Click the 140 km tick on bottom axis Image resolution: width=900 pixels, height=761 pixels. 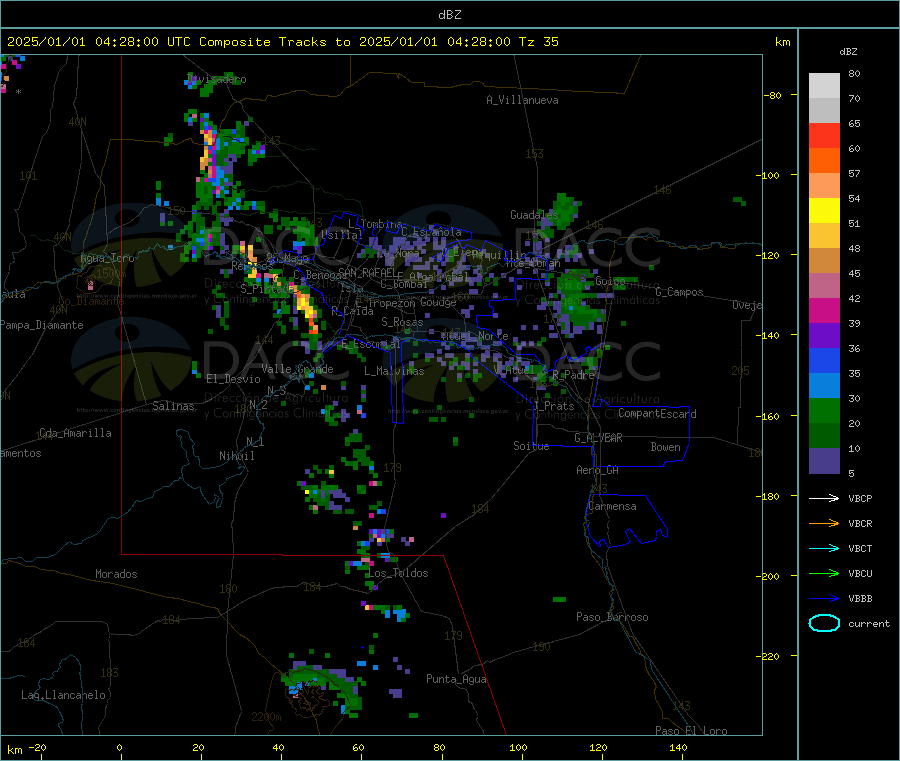click(678, 747)
